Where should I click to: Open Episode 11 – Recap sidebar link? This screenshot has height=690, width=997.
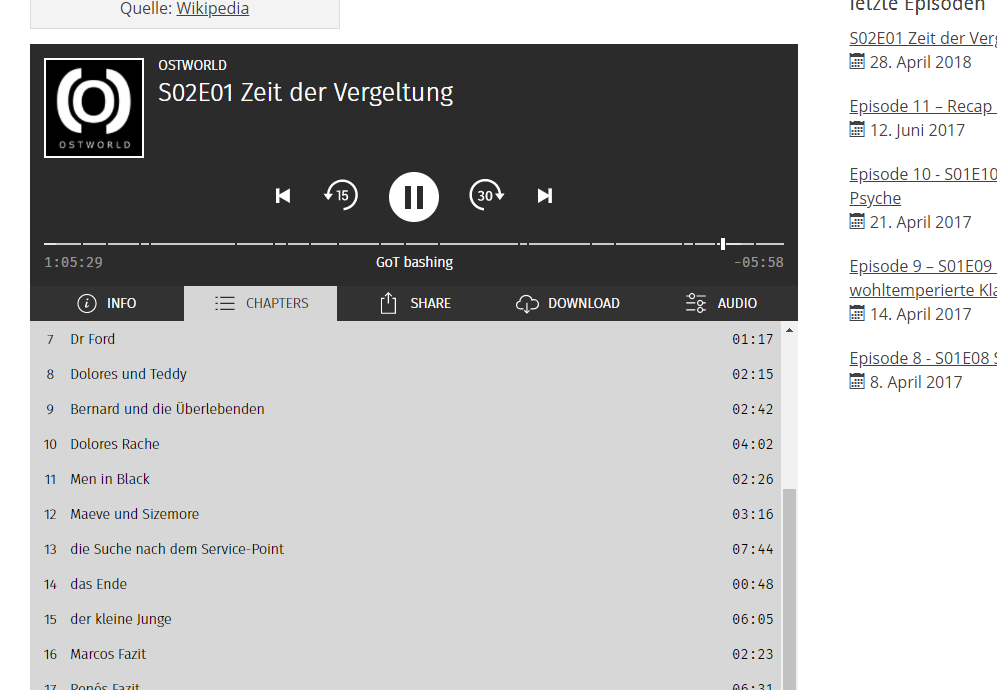923,106
